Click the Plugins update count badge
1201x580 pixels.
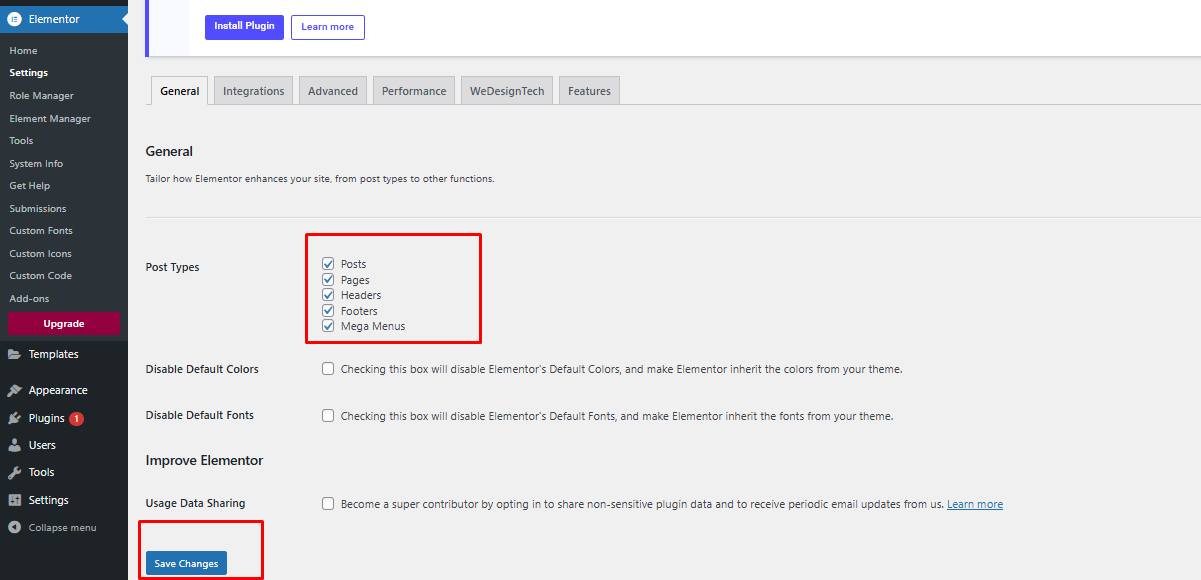[77, 418]
